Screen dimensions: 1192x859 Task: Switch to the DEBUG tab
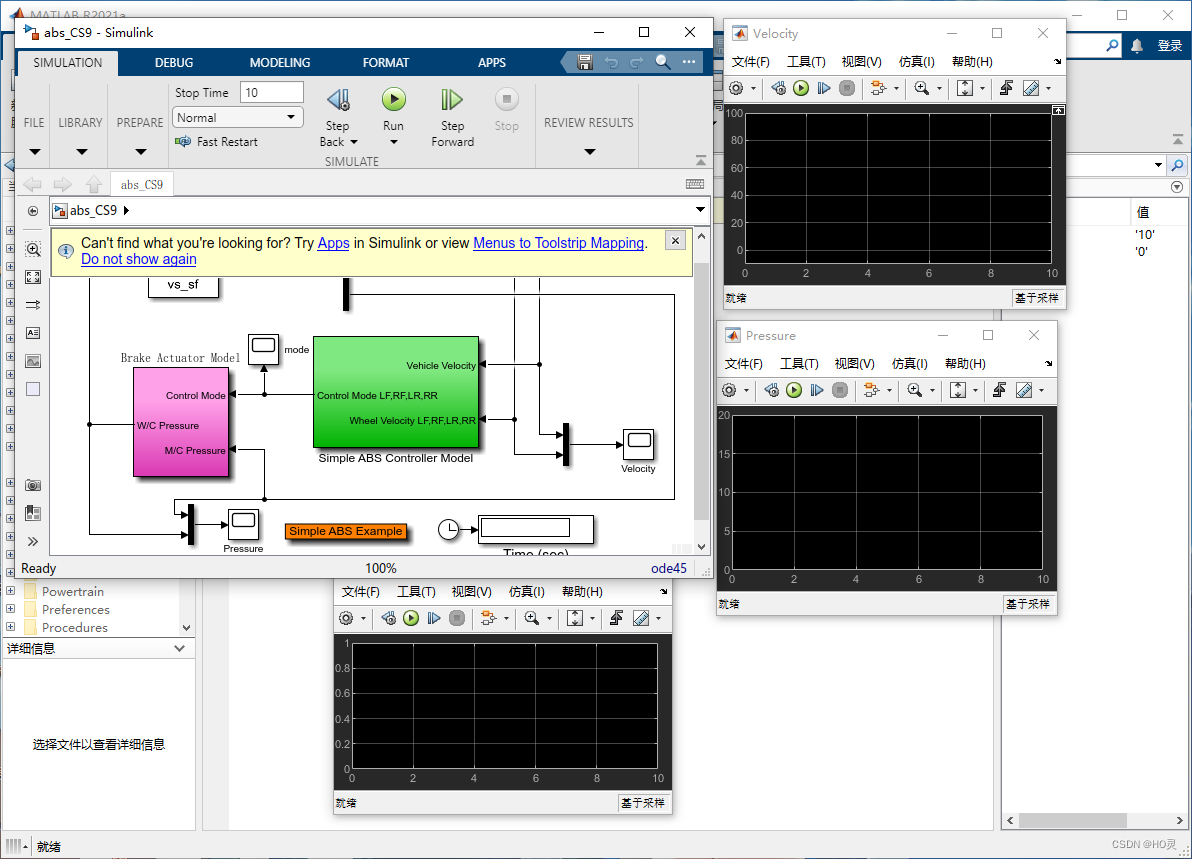coord(174,62)
